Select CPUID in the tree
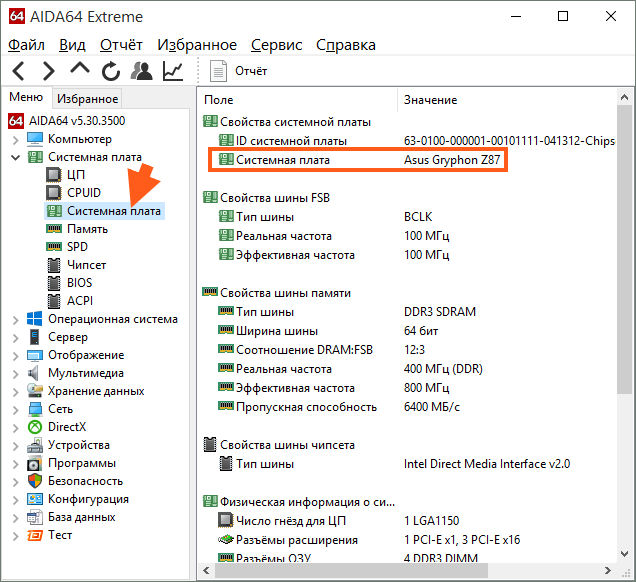The width and height of the screenshot is (636, 582). pyautogui.click(x=83, y=193)
